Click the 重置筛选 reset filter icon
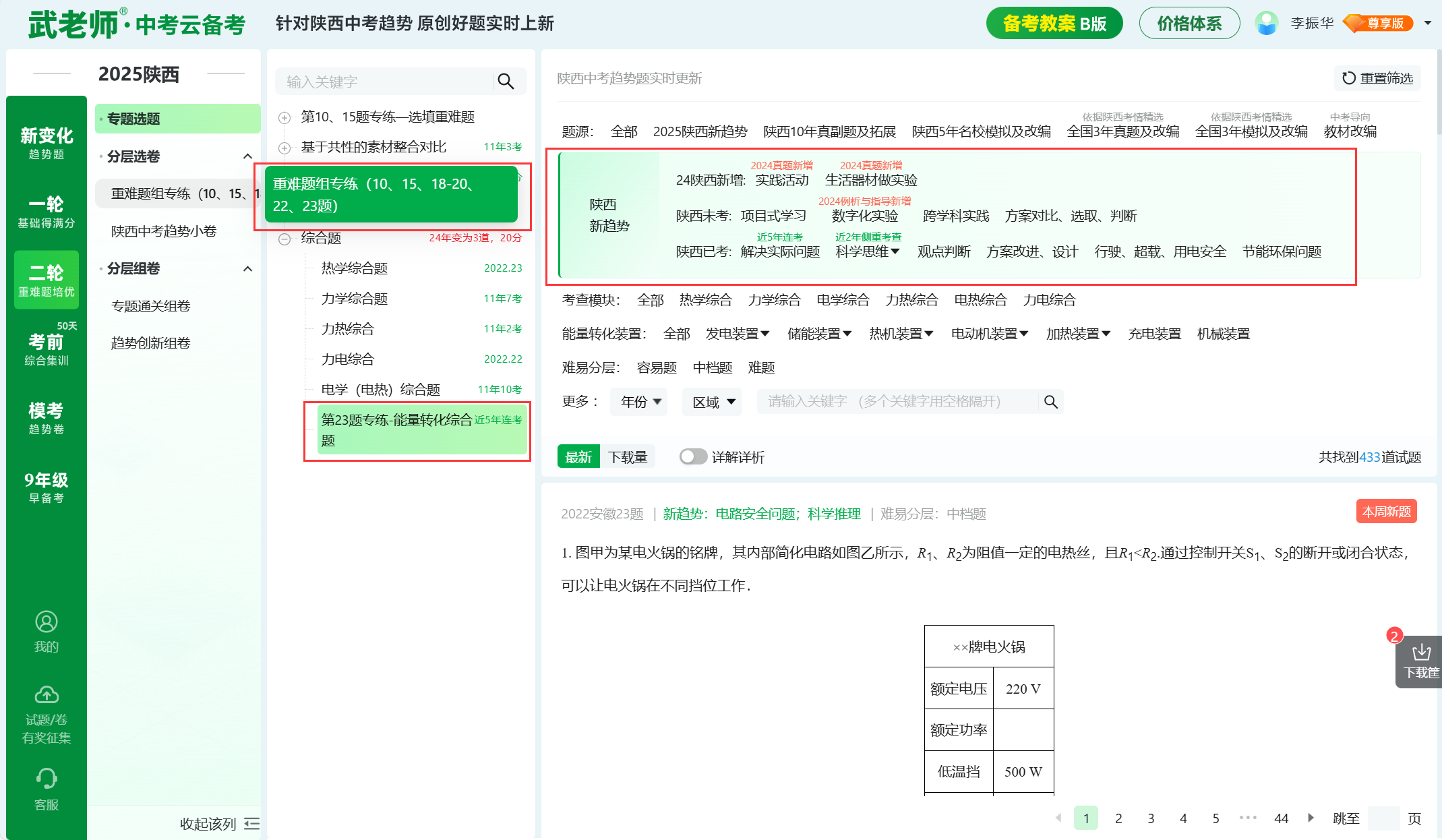 click(x=1348, y=78)
